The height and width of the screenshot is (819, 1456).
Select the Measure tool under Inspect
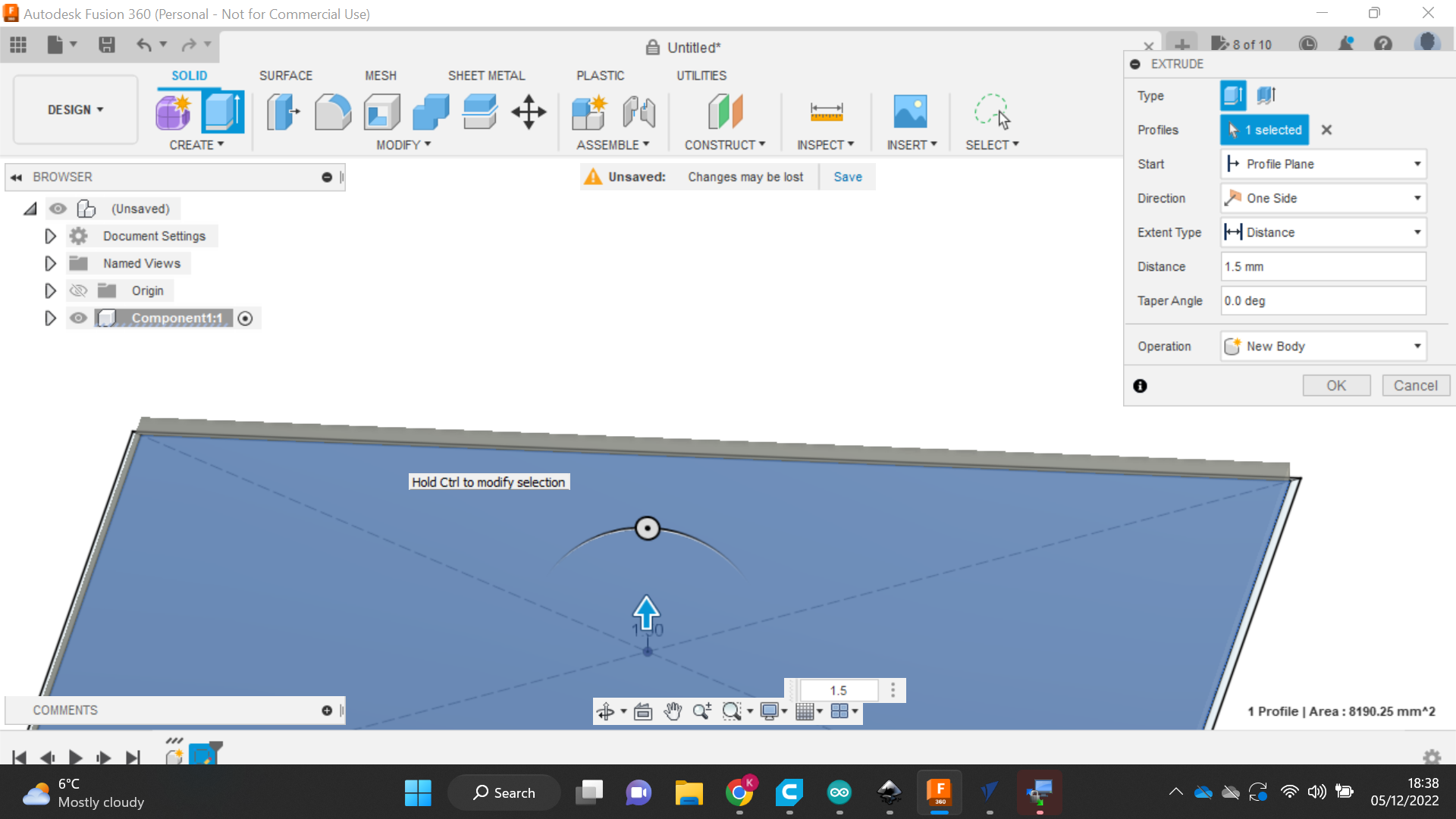tap(826, 111)
